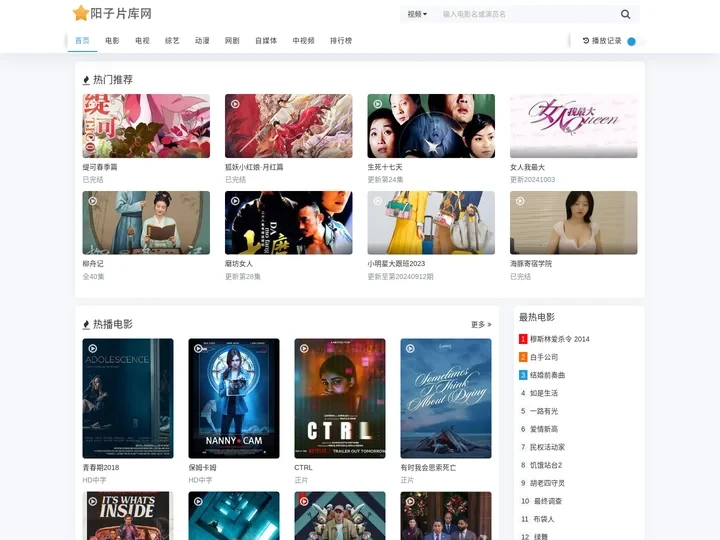
Task: Open the 女人我最大 Queen thumbnail
Action: (574, 126)
